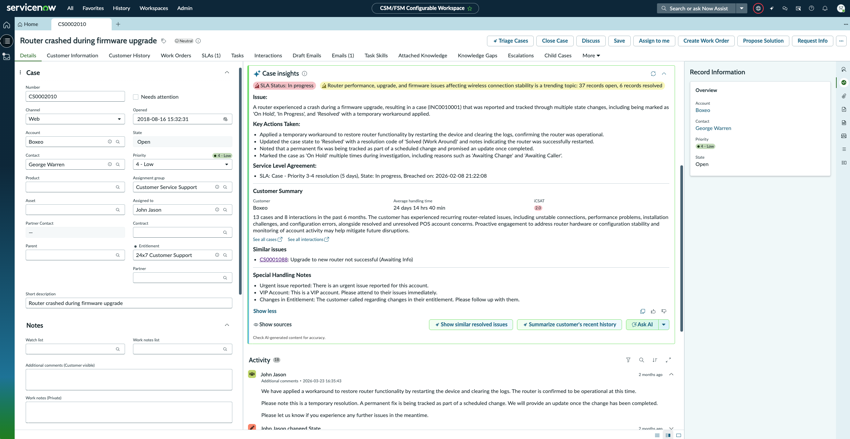
Task: Expand the Activity stream to full view
Action: (668, 360)
